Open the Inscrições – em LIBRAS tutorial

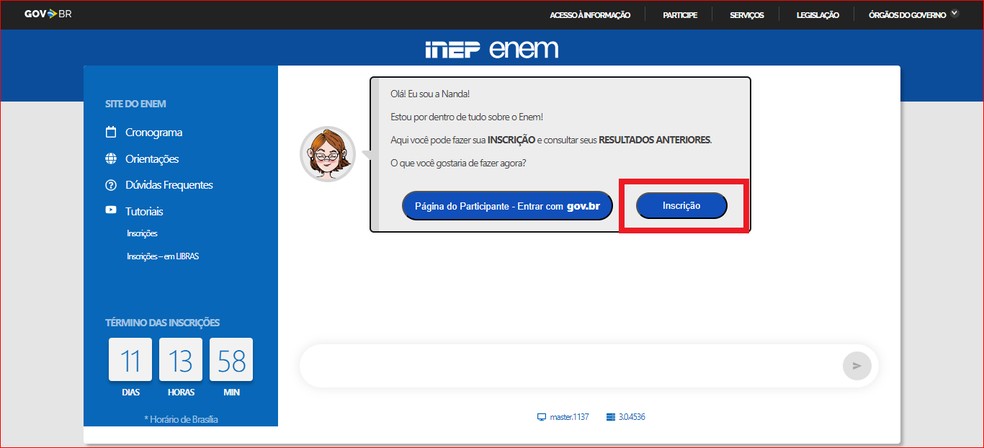pos(163,257)
